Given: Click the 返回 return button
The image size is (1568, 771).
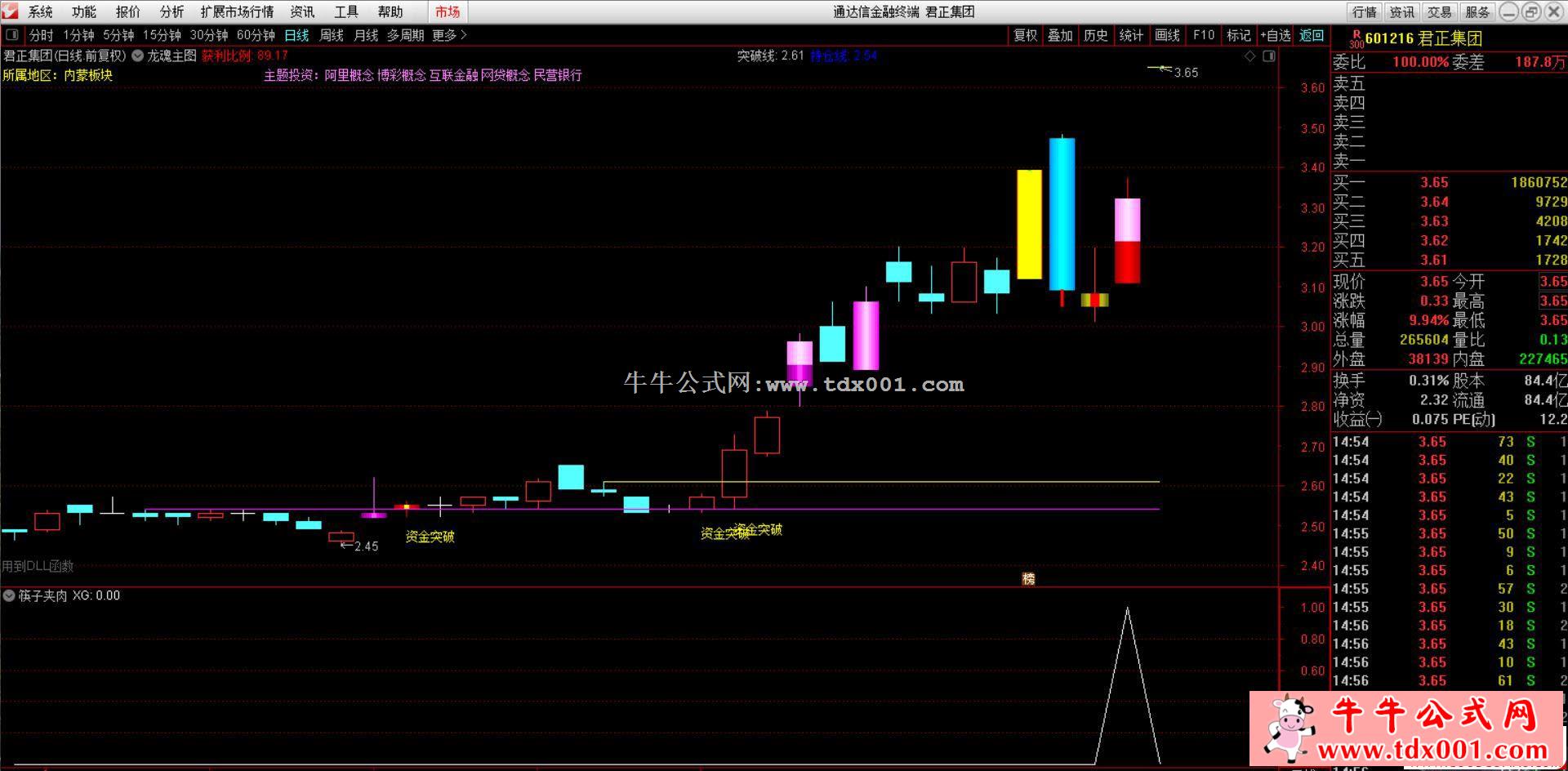Looking at the screenshot, I should click(x=1312, y=35).
